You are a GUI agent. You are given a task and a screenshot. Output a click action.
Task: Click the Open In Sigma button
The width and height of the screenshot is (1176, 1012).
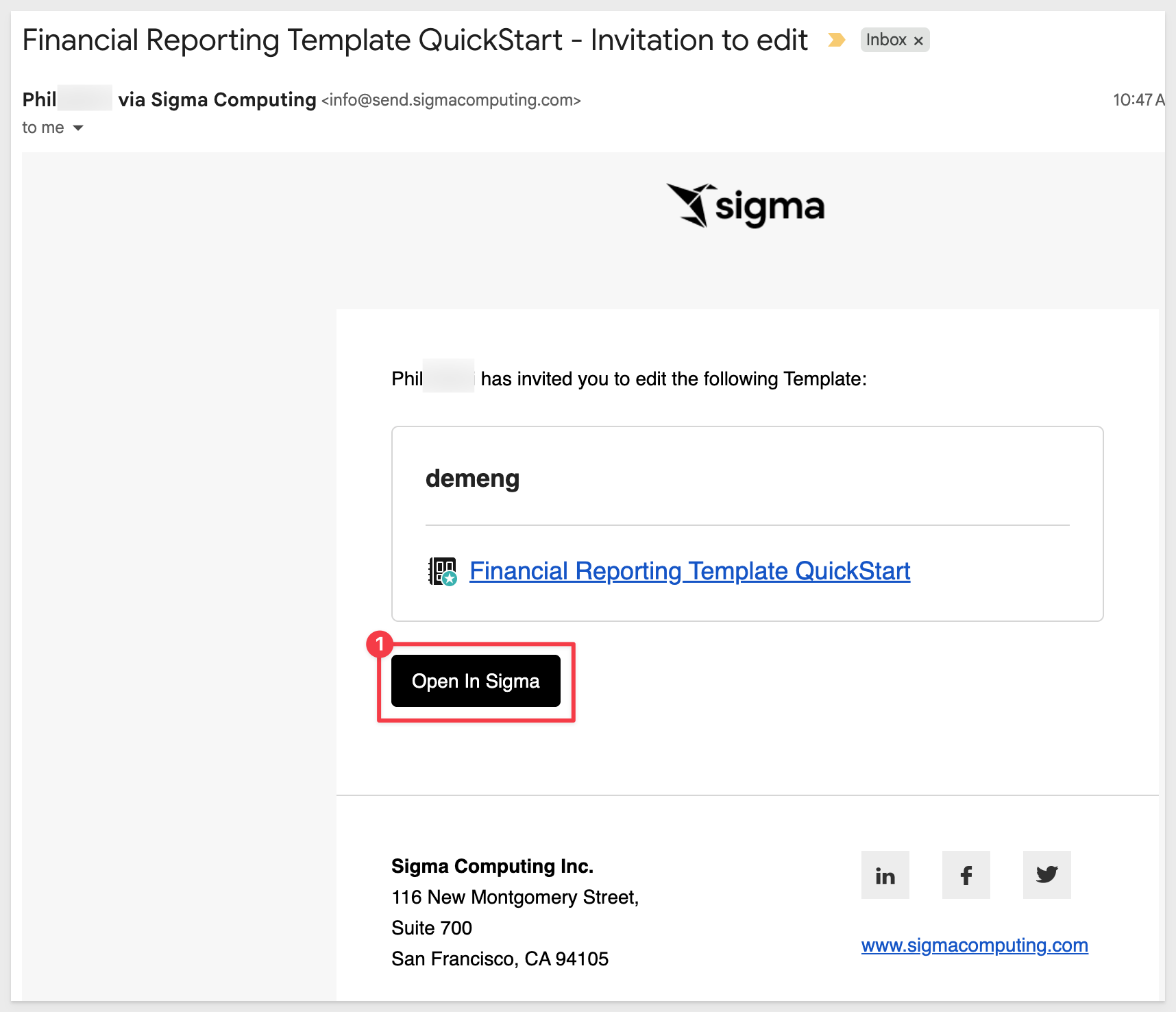click(x=476, y=681)
